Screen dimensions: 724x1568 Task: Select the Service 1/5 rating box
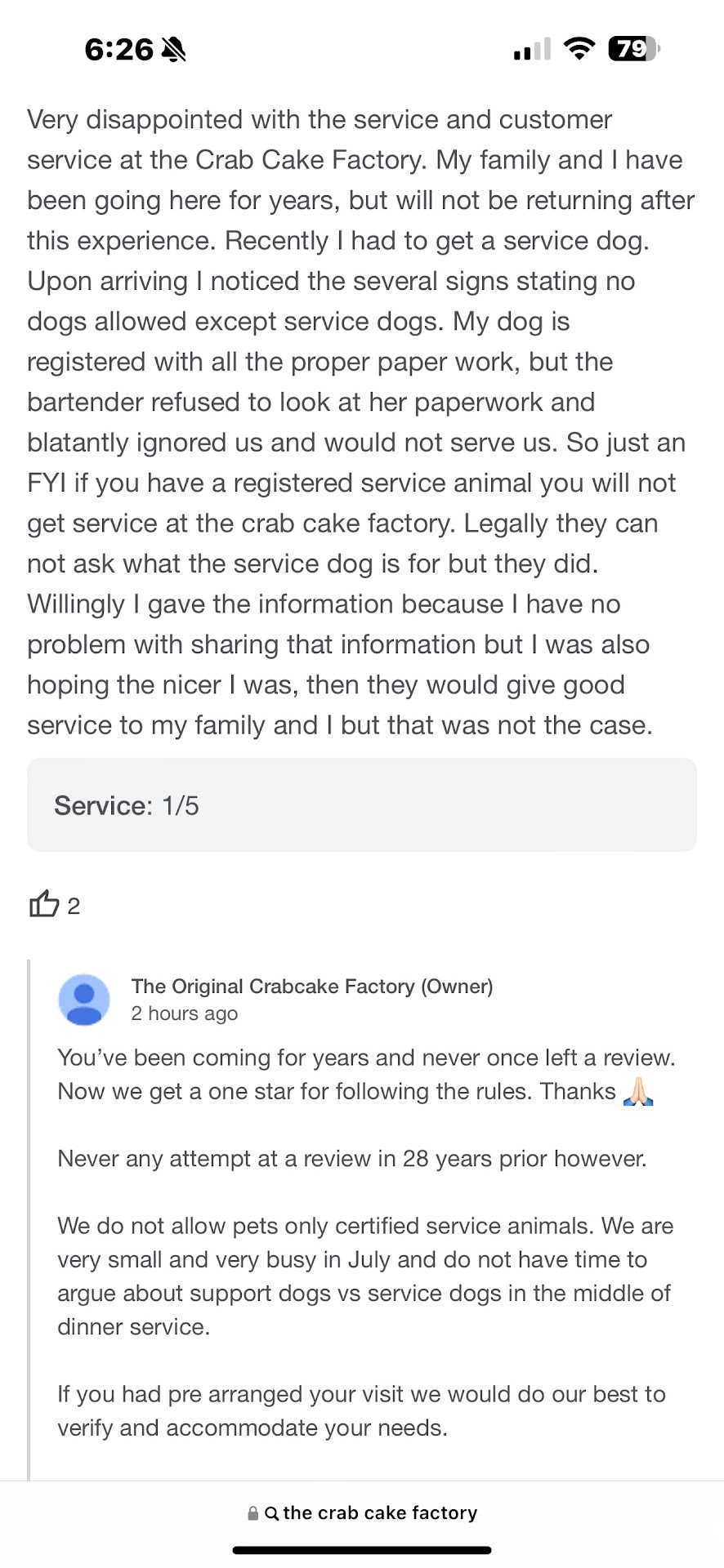coord(361,805)
